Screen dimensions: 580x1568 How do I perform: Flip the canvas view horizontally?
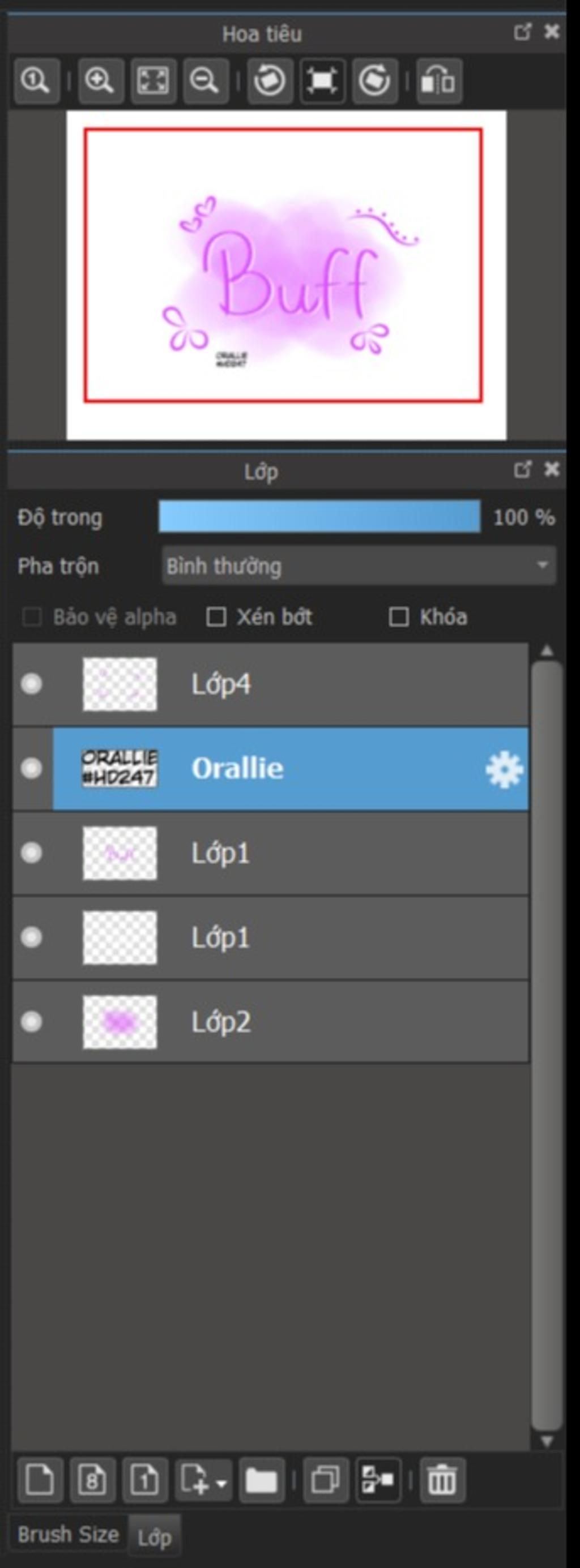(x=438, y=80)
